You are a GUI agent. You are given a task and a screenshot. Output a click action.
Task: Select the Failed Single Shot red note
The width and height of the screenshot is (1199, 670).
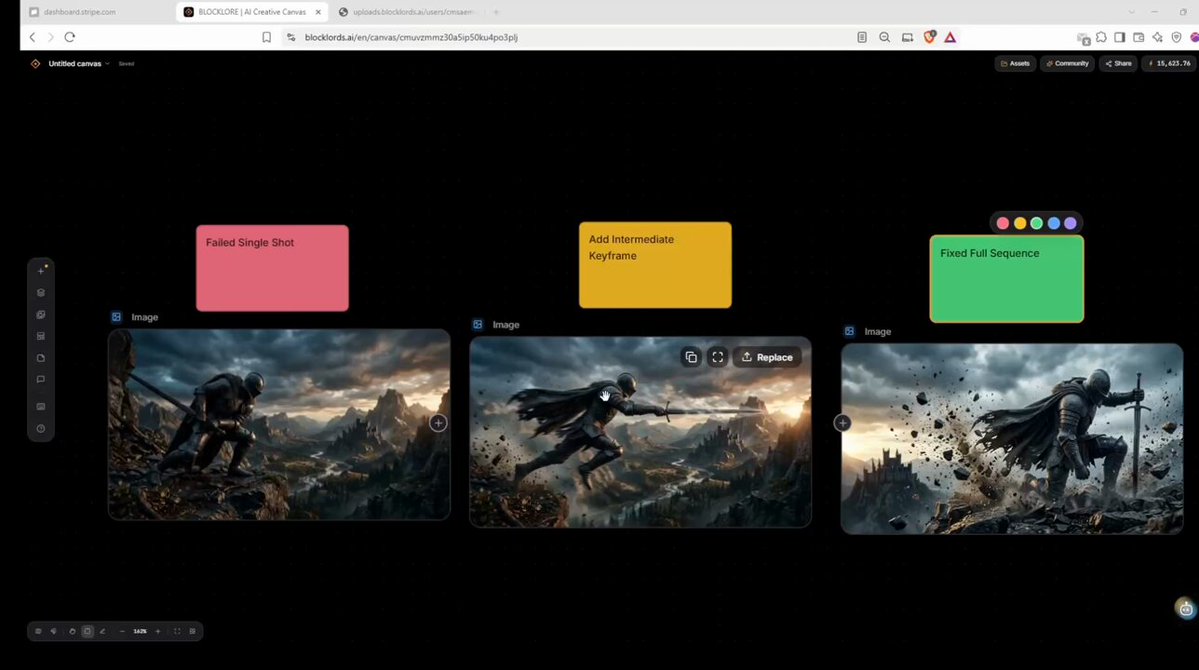(x=272, y=268)
